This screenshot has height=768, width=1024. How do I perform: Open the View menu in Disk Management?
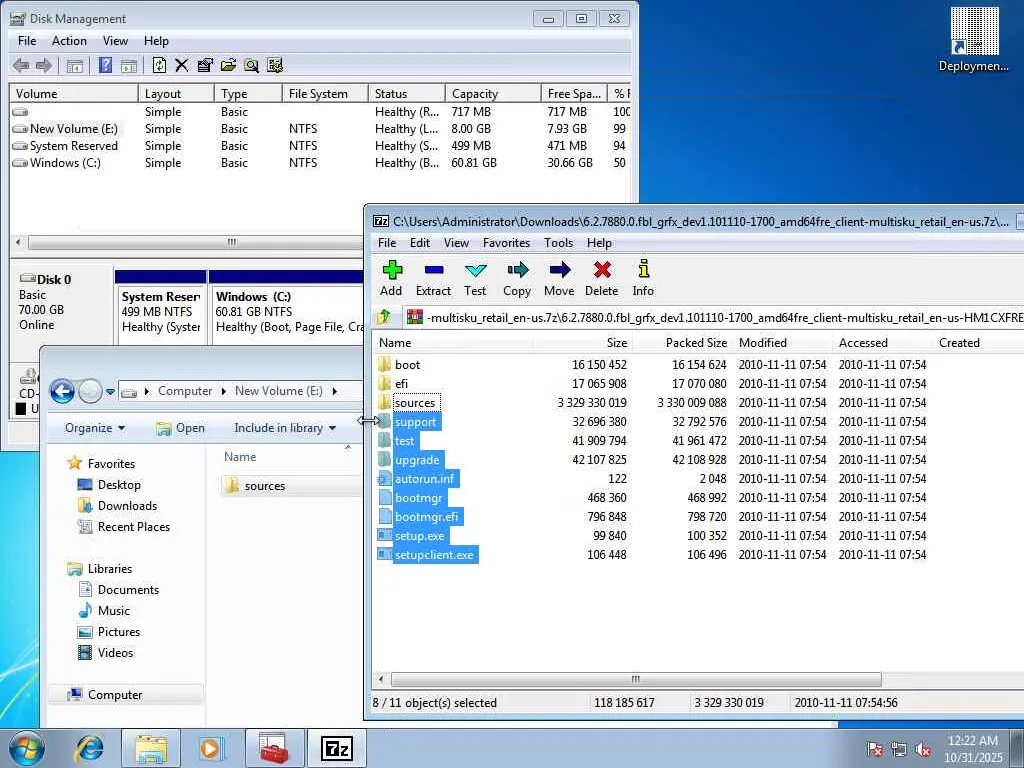pos(115,40)
